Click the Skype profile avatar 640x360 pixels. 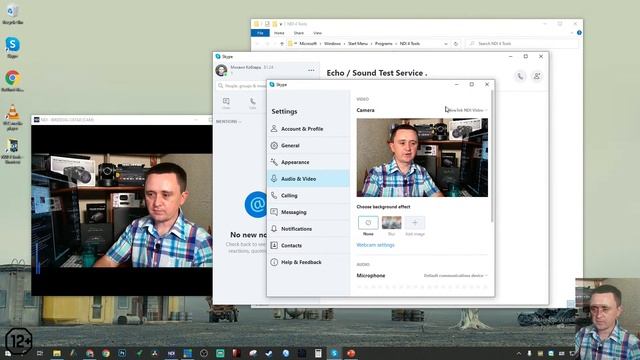221,70
